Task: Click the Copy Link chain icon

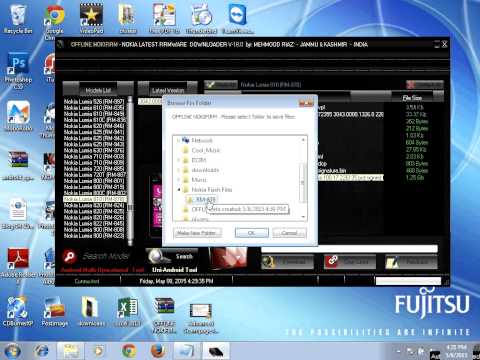Action: [332, 261]
